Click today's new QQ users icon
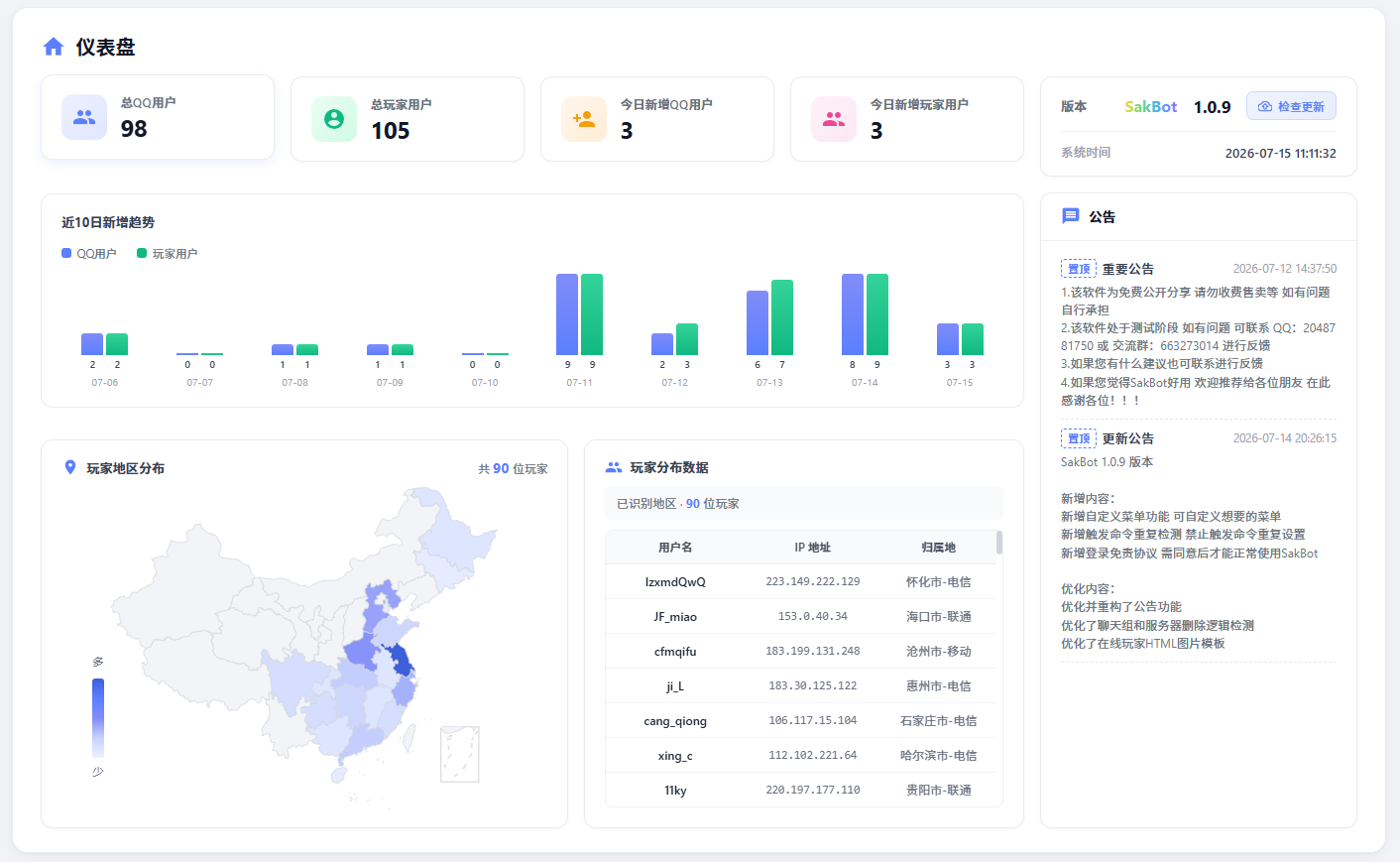This screenshot has height=862, width=1400. pos(584,119)
